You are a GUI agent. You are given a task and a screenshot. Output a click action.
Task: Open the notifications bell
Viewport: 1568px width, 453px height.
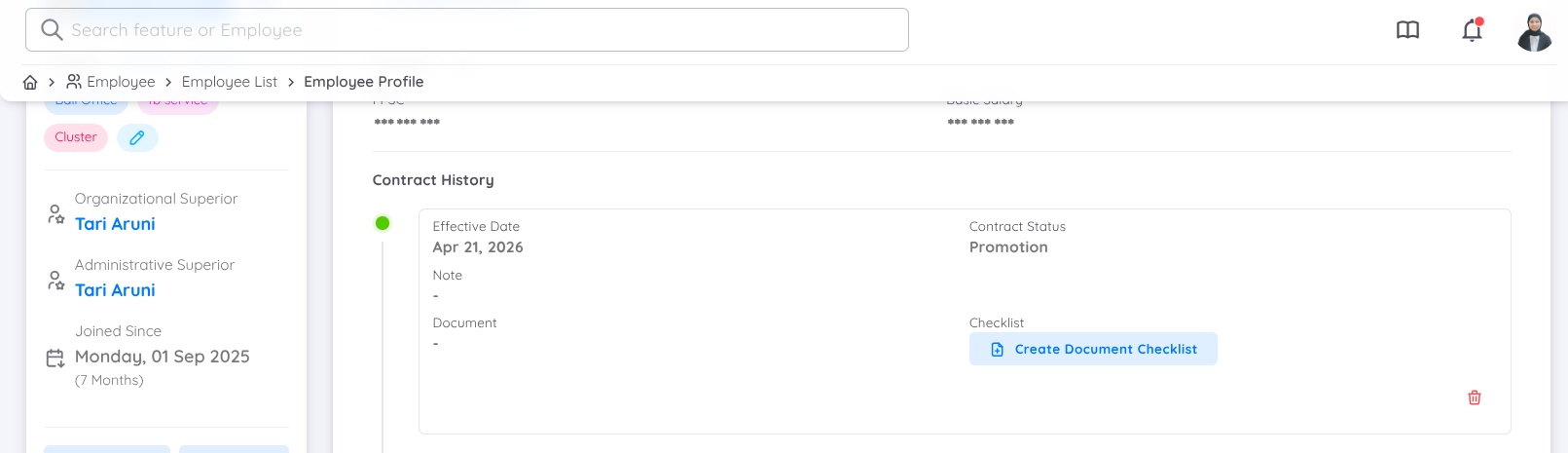point(1472,30)
